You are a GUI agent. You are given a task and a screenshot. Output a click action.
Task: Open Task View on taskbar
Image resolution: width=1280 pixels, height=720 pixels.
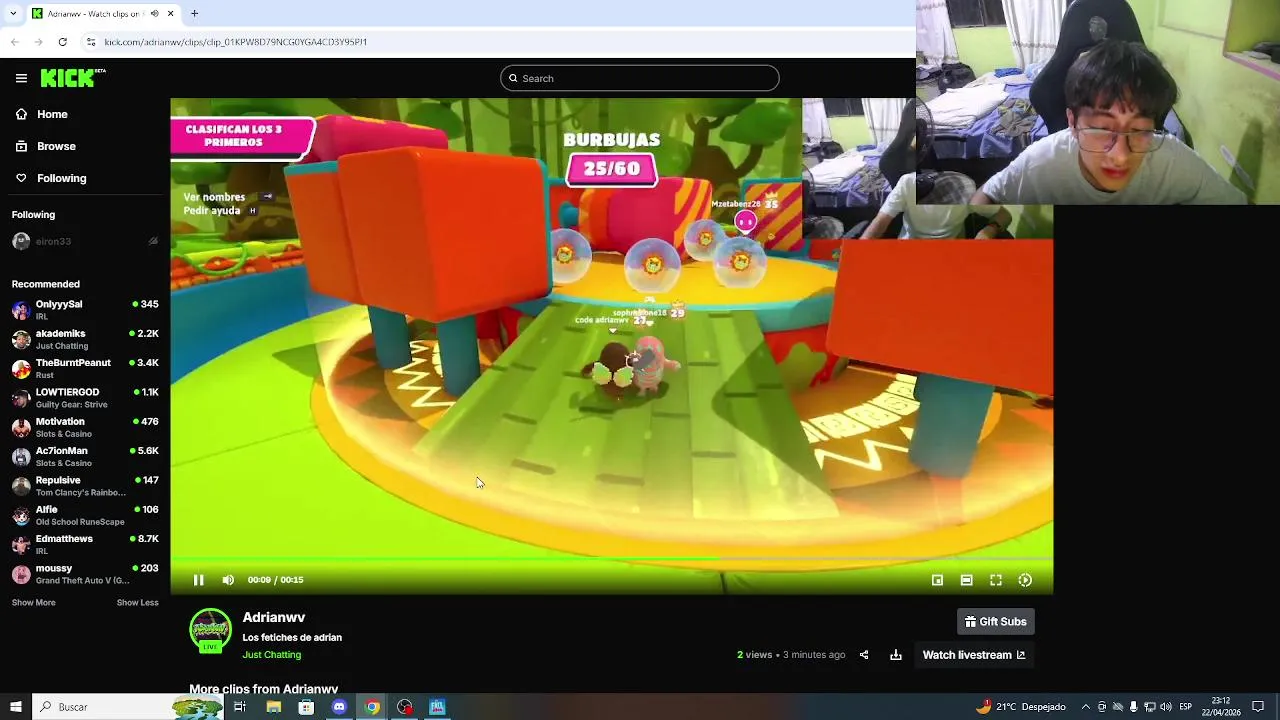(240, 707)
